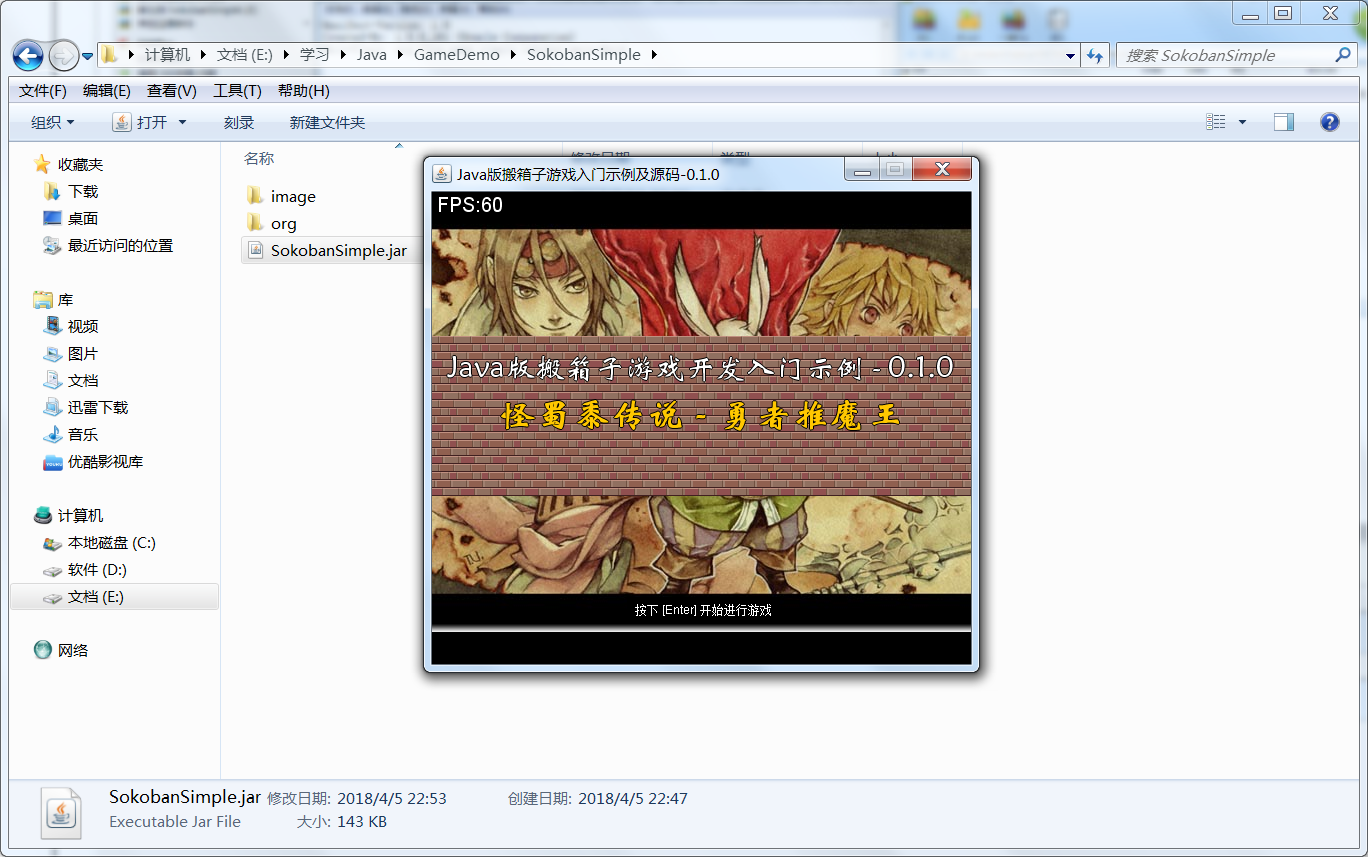Toggle the preview pane button
1368x857 pixels.
1284,122
